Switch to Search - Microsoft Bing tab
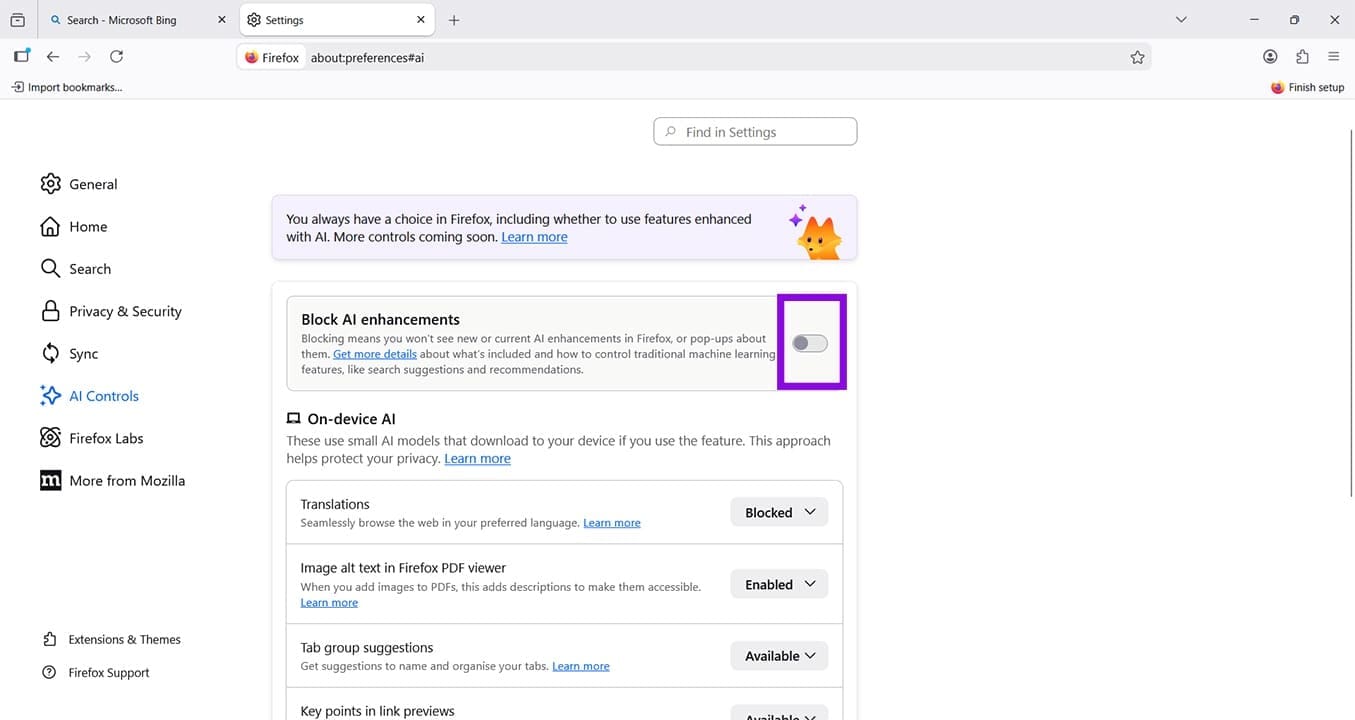This screenshot has height=720, width=1355. [136, 20]
